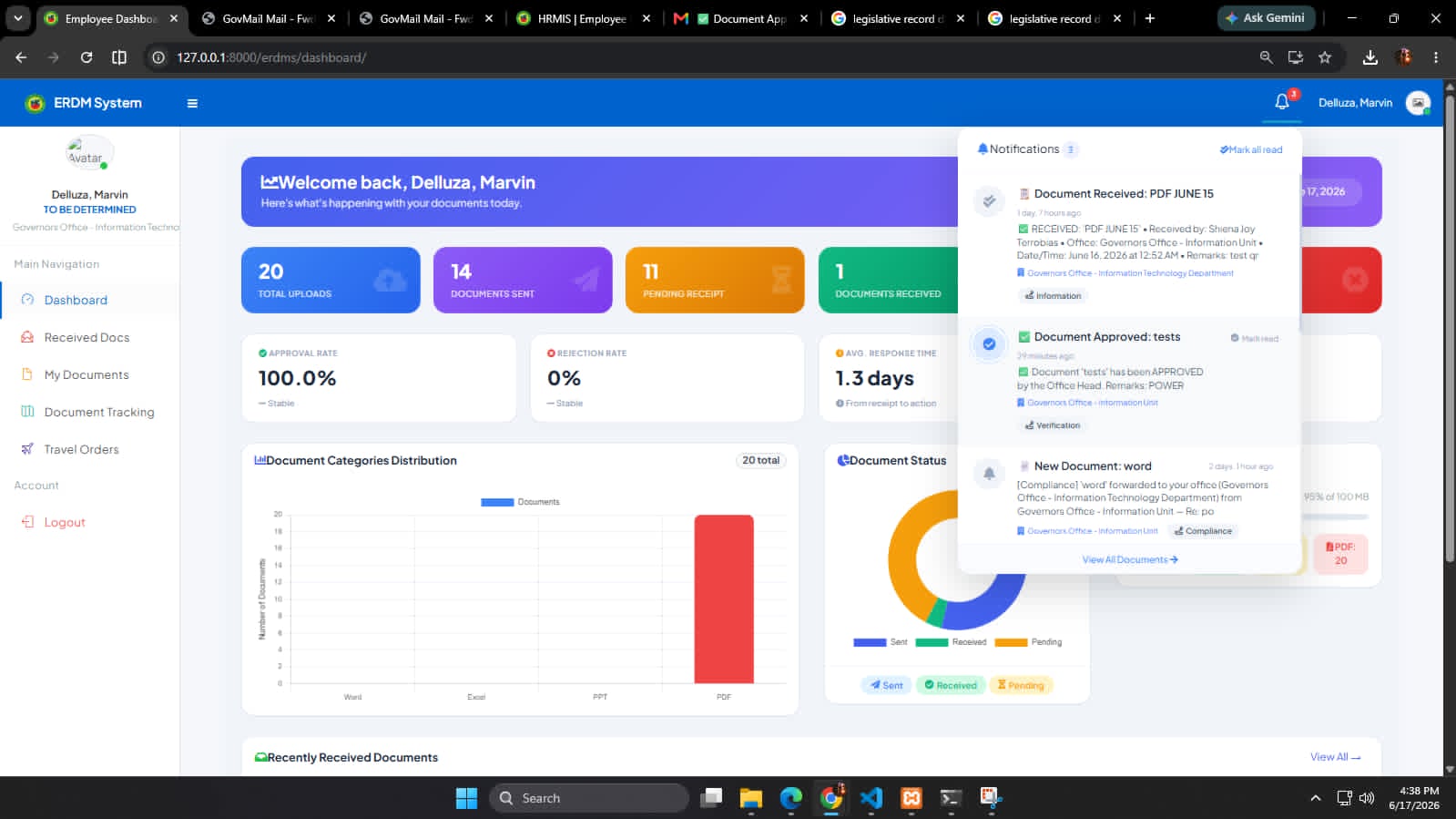Open the browser downloads icon
This screenshot has width=1456, height=819.
[x=1369, y=57]
